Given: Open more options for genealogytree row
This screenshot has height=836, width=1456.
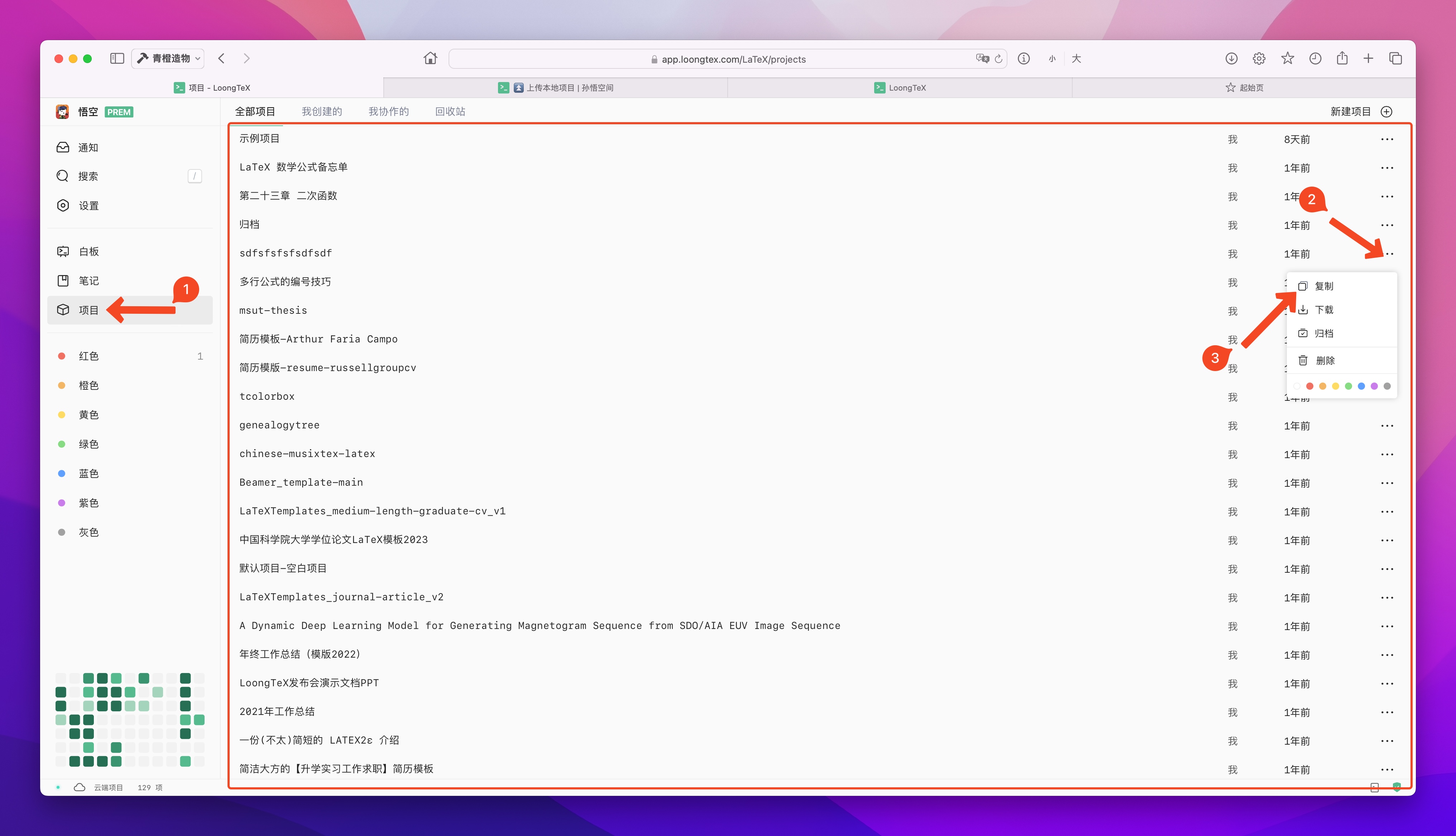Looking at the screenshot, I should (1387, 426).
